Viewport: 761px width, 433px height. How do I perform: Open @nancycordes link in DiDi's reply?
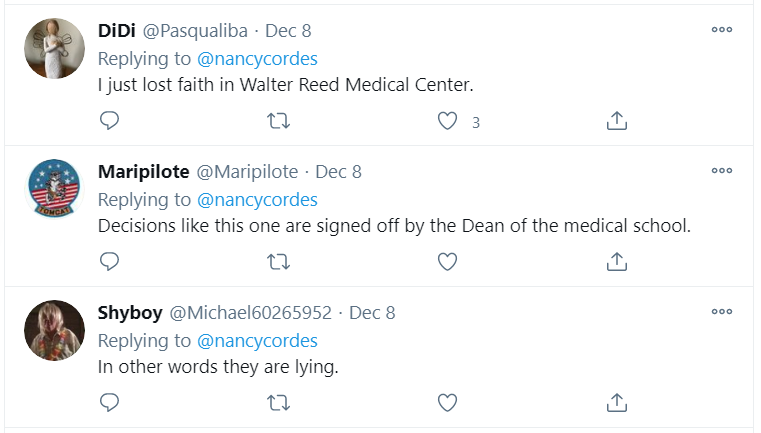pos(256,58)
